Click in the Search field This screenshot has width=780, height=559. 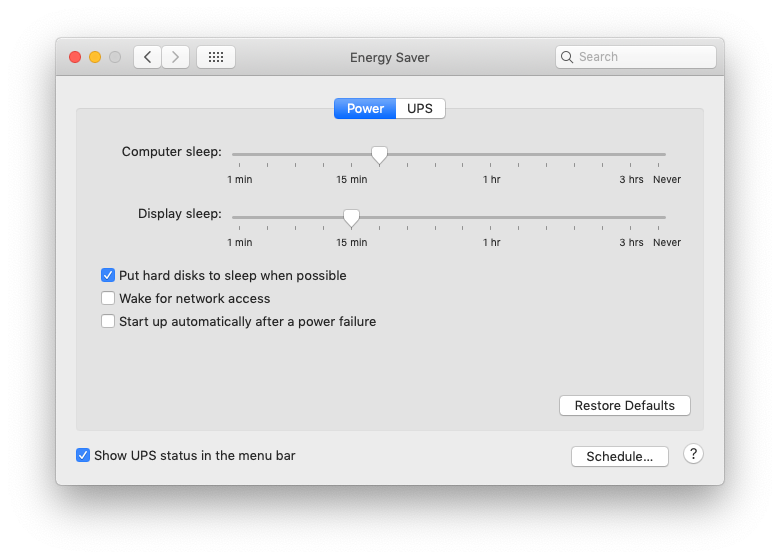click(636, 57)
